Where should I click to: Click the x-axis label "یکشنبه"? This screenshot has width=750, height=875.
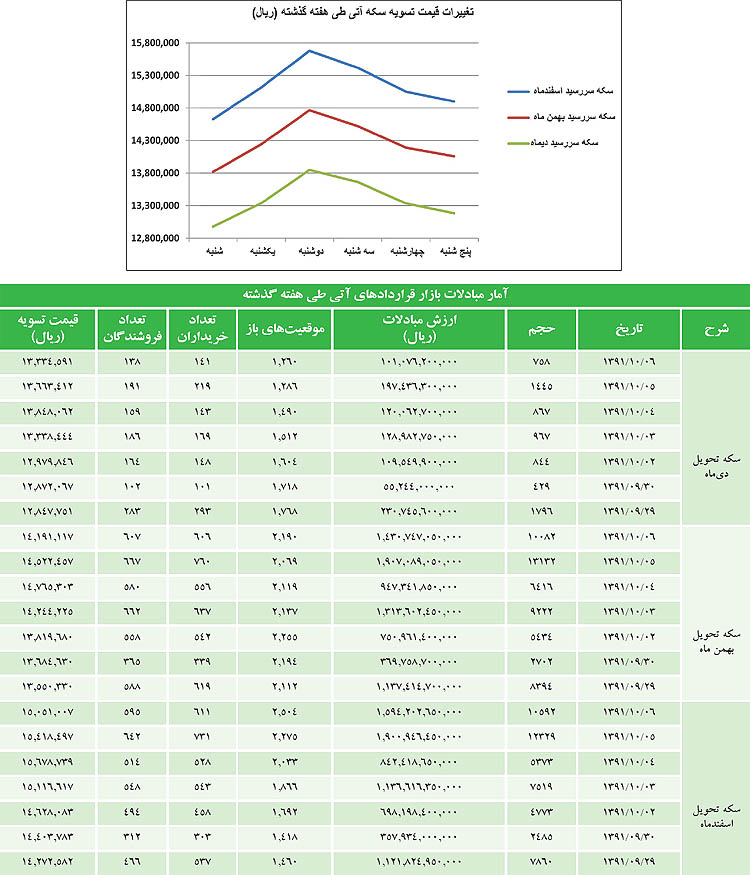(262, 251)
